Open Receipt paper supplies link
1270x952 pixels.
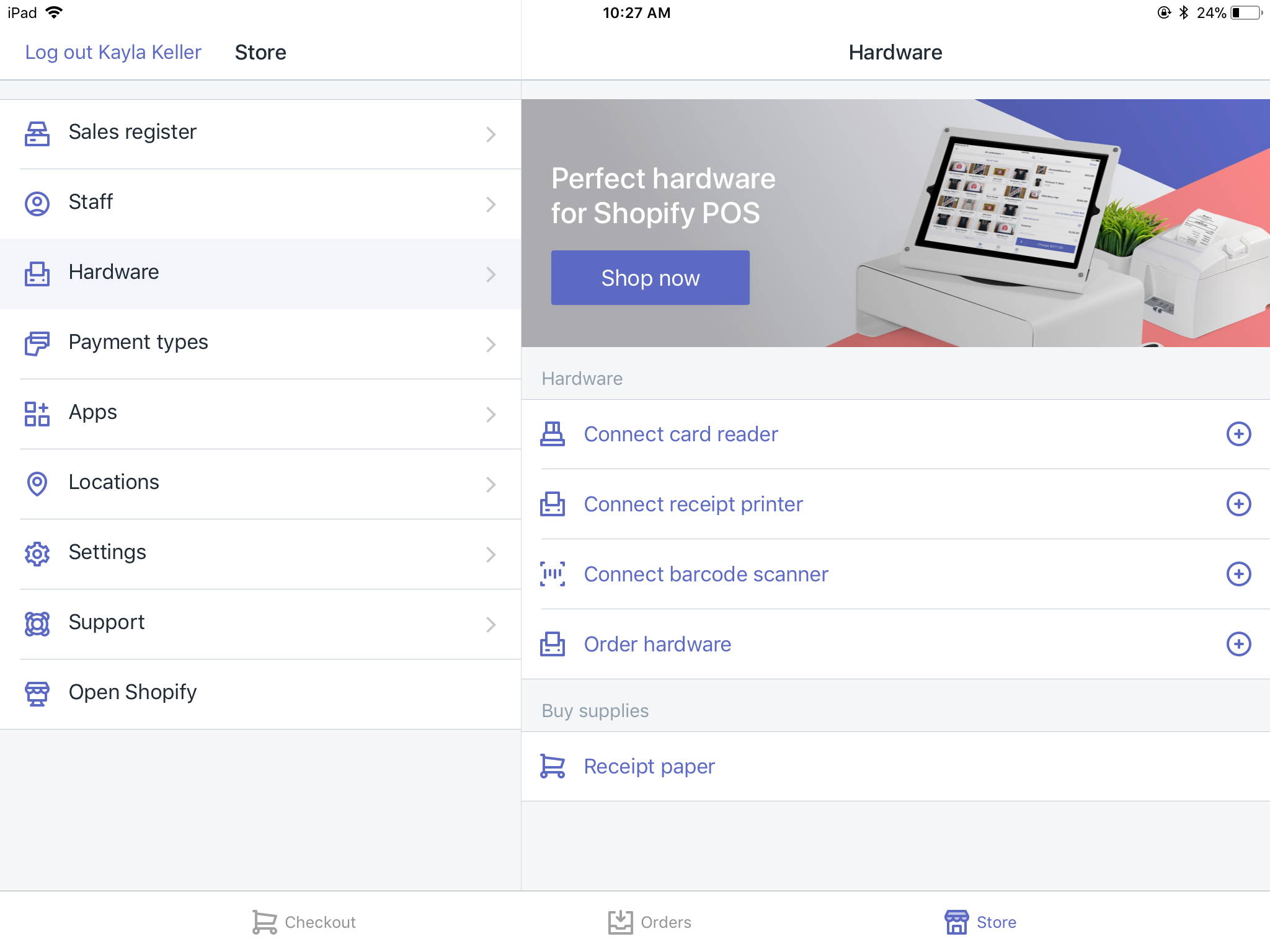click(x=895, y=766)
